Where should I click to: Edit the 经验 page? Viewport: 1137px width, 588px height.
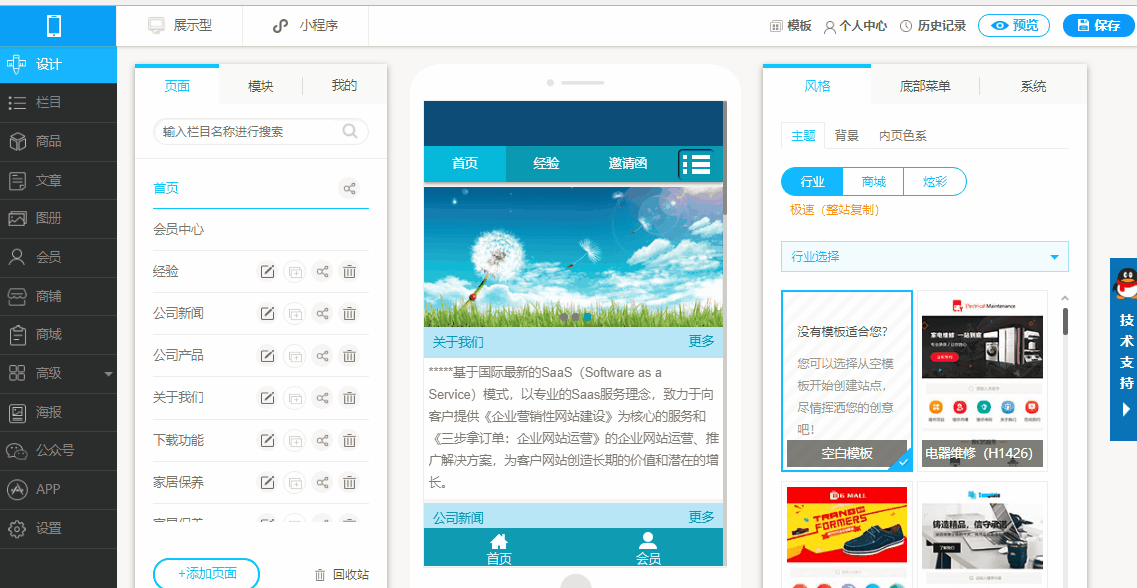point(268,272)
